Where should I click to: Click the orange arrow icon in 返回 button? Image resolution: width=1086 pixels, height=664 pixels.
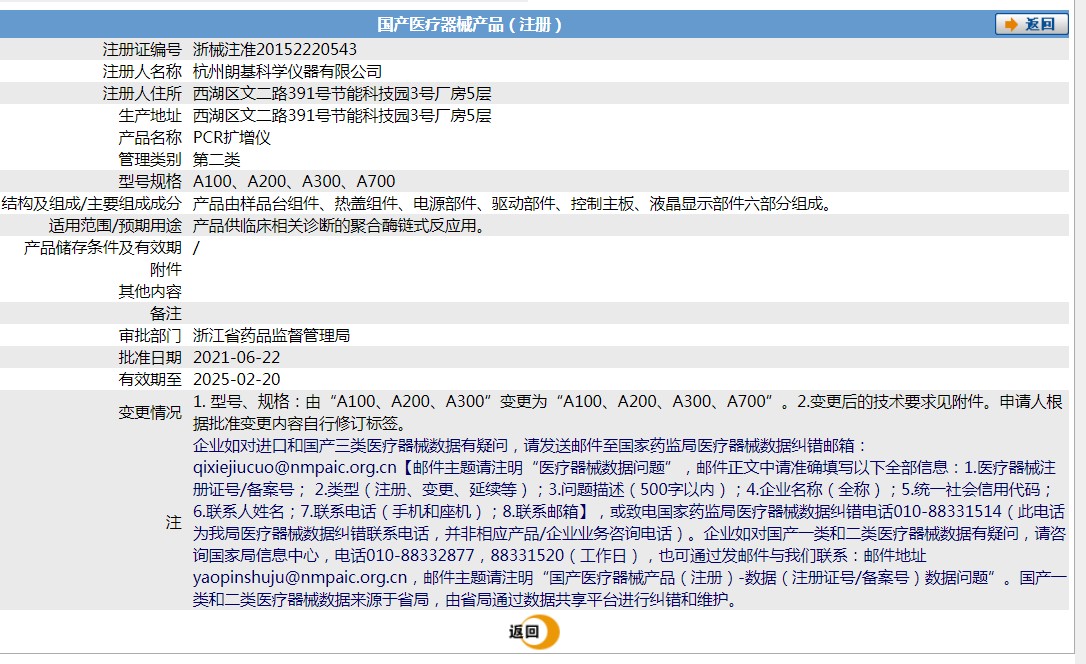tap(1011, 24)
